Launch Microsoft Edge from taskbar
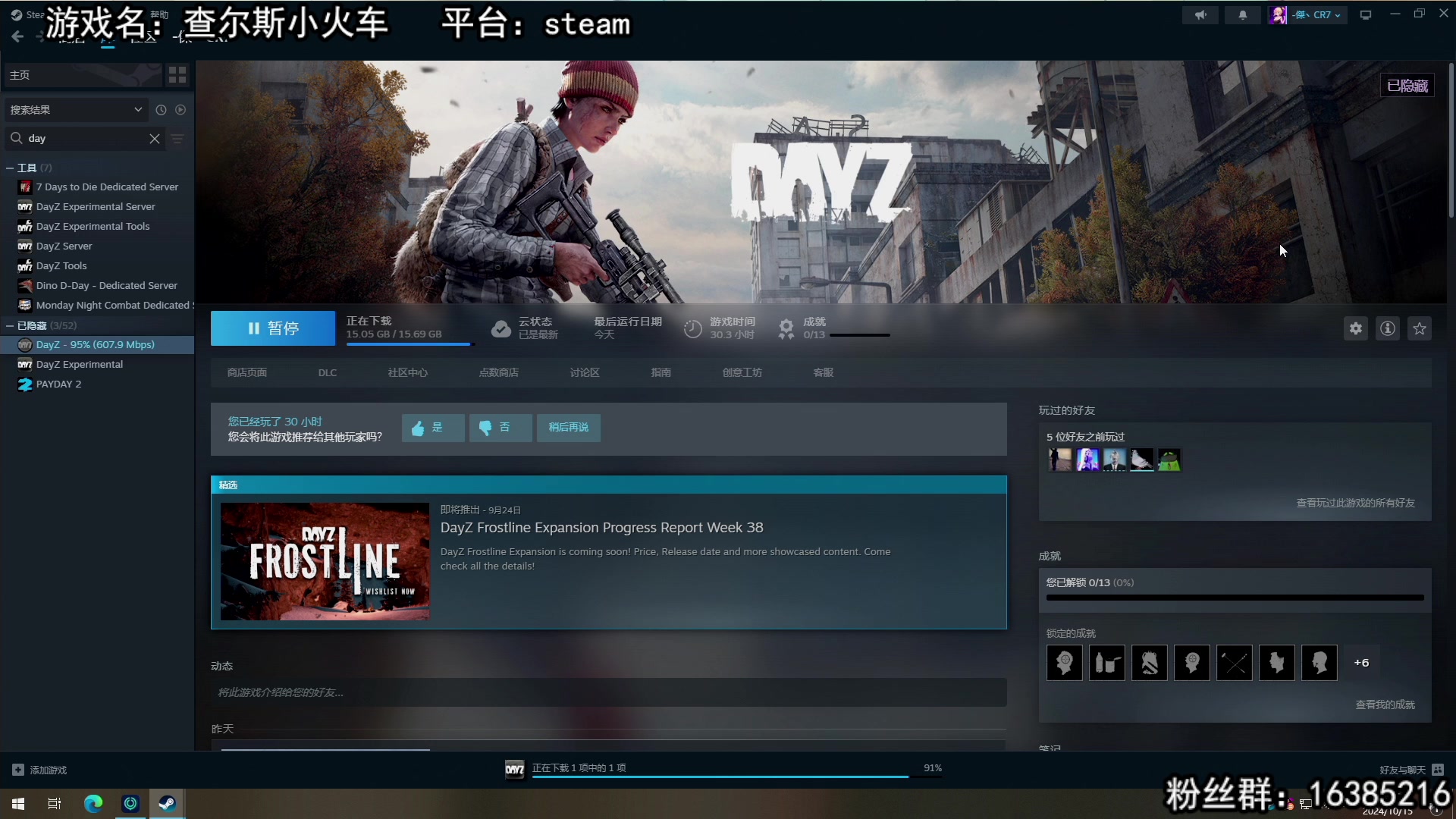 click(93, 804)
